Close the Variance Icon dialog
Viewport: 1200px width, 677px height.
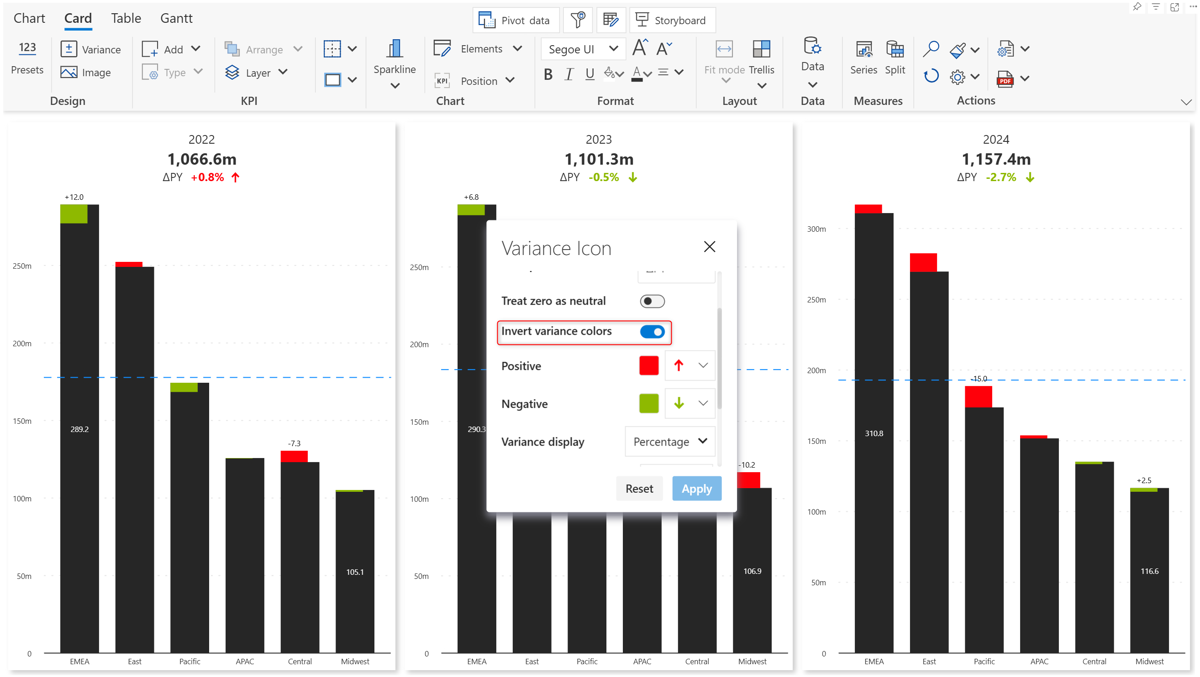(709, 247)
